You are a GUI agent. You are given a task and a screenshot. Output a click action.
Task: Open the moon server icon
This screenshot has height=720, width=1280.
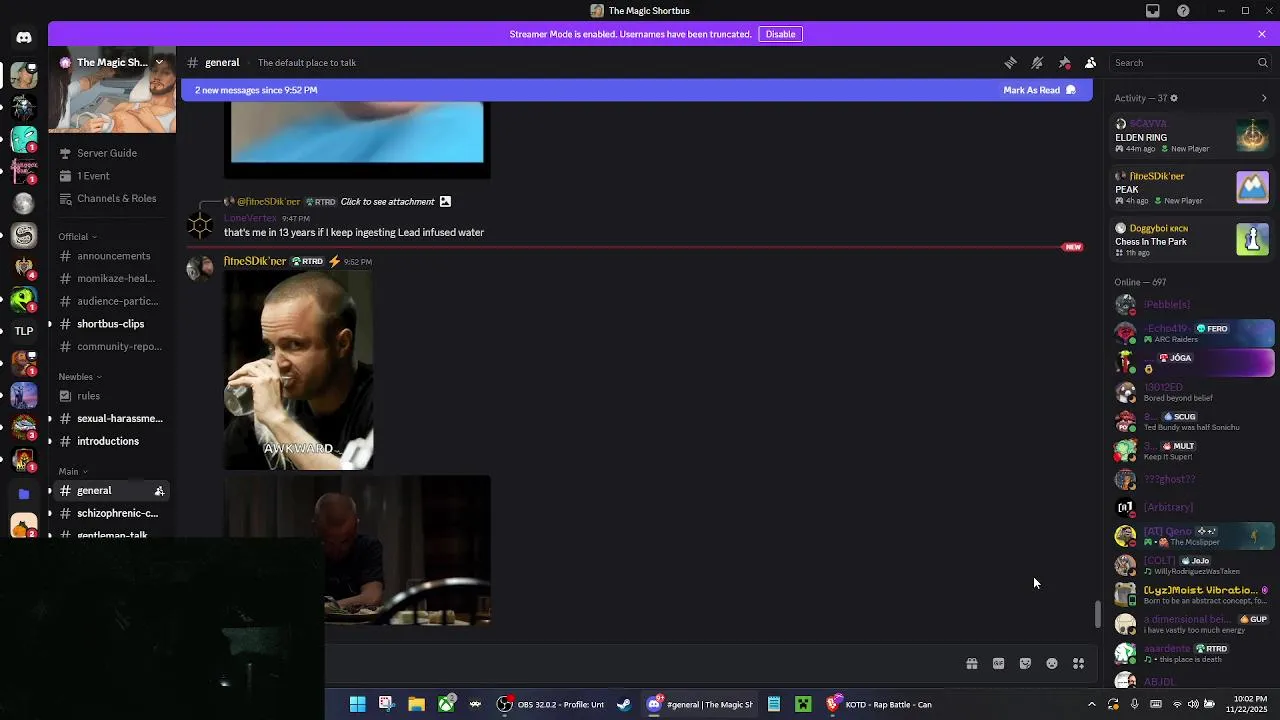(24, 203)
